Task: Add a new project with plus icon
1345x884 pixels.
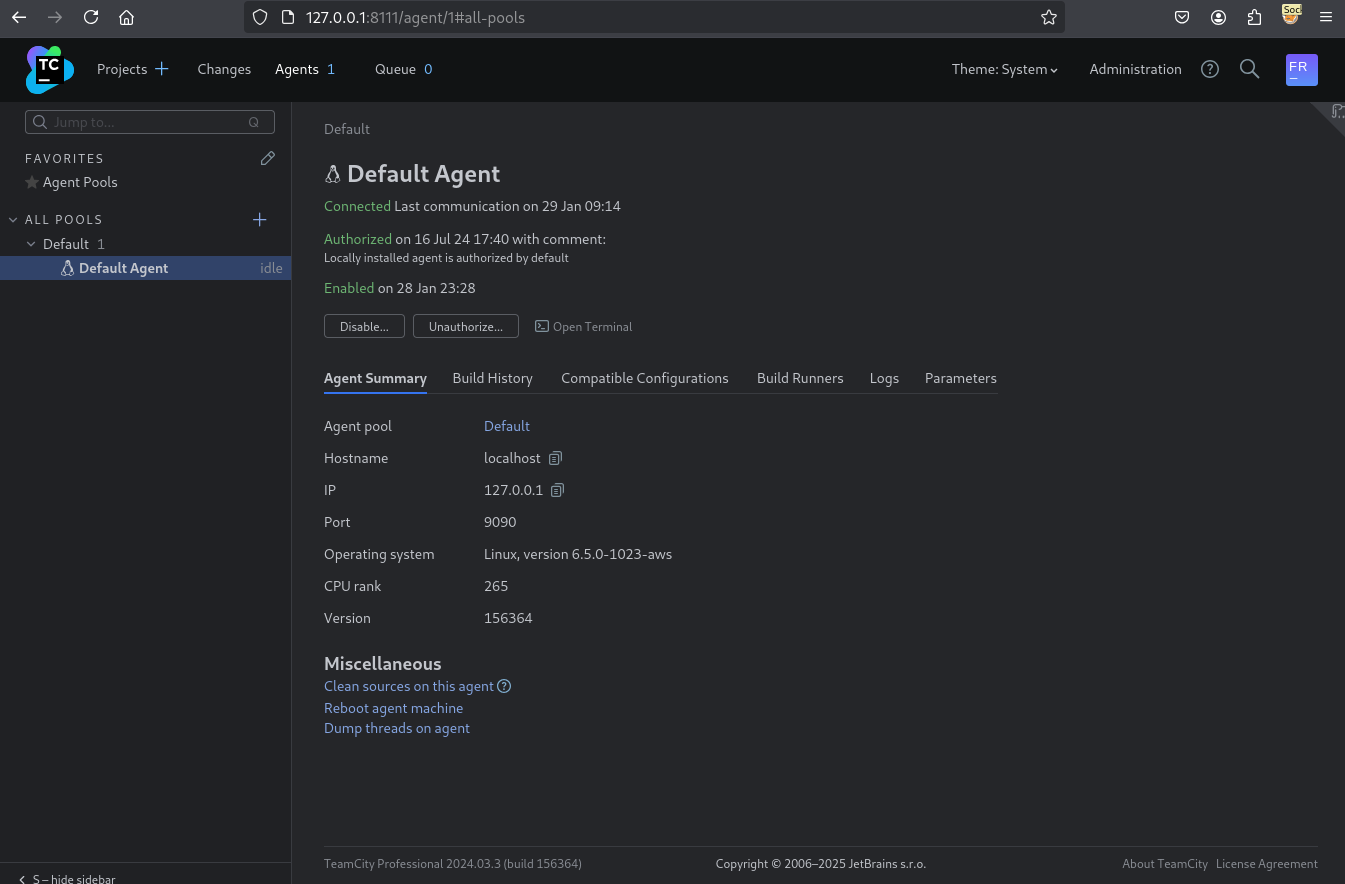Action: click(x=162, y=69)
